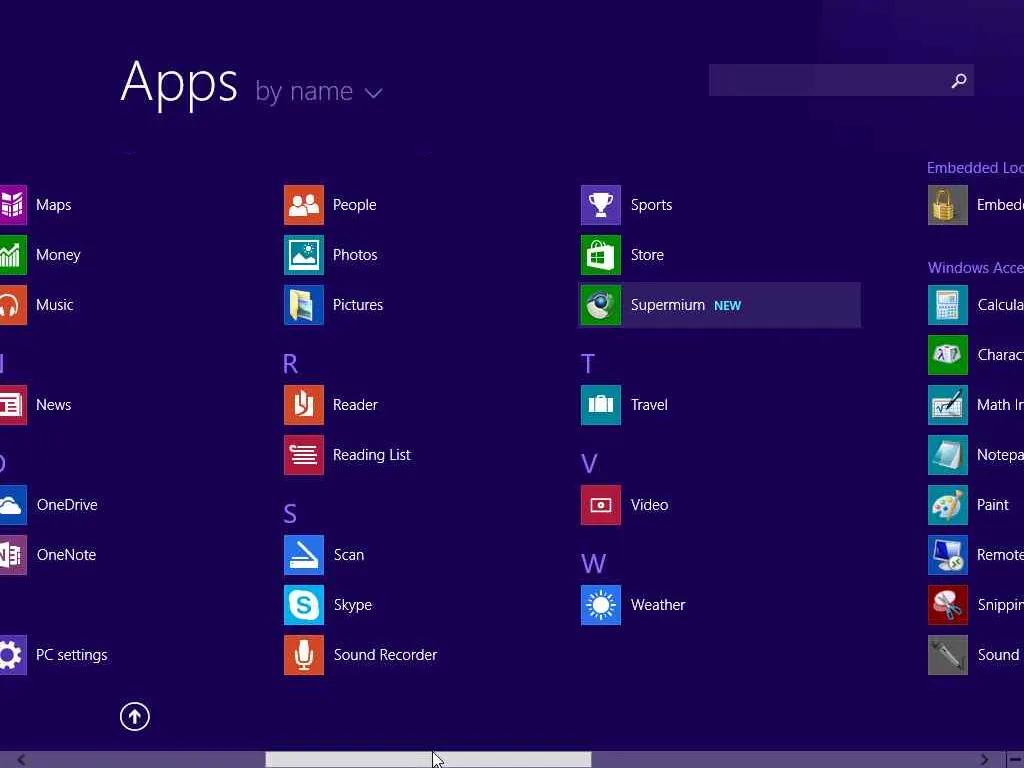Launch the Travel suitcase icon
The image size is (1024, 768).
pos(601,405)
